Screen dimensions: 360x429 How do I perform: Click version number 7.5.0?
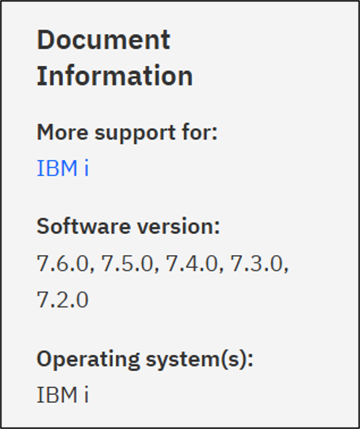point(127,263)
